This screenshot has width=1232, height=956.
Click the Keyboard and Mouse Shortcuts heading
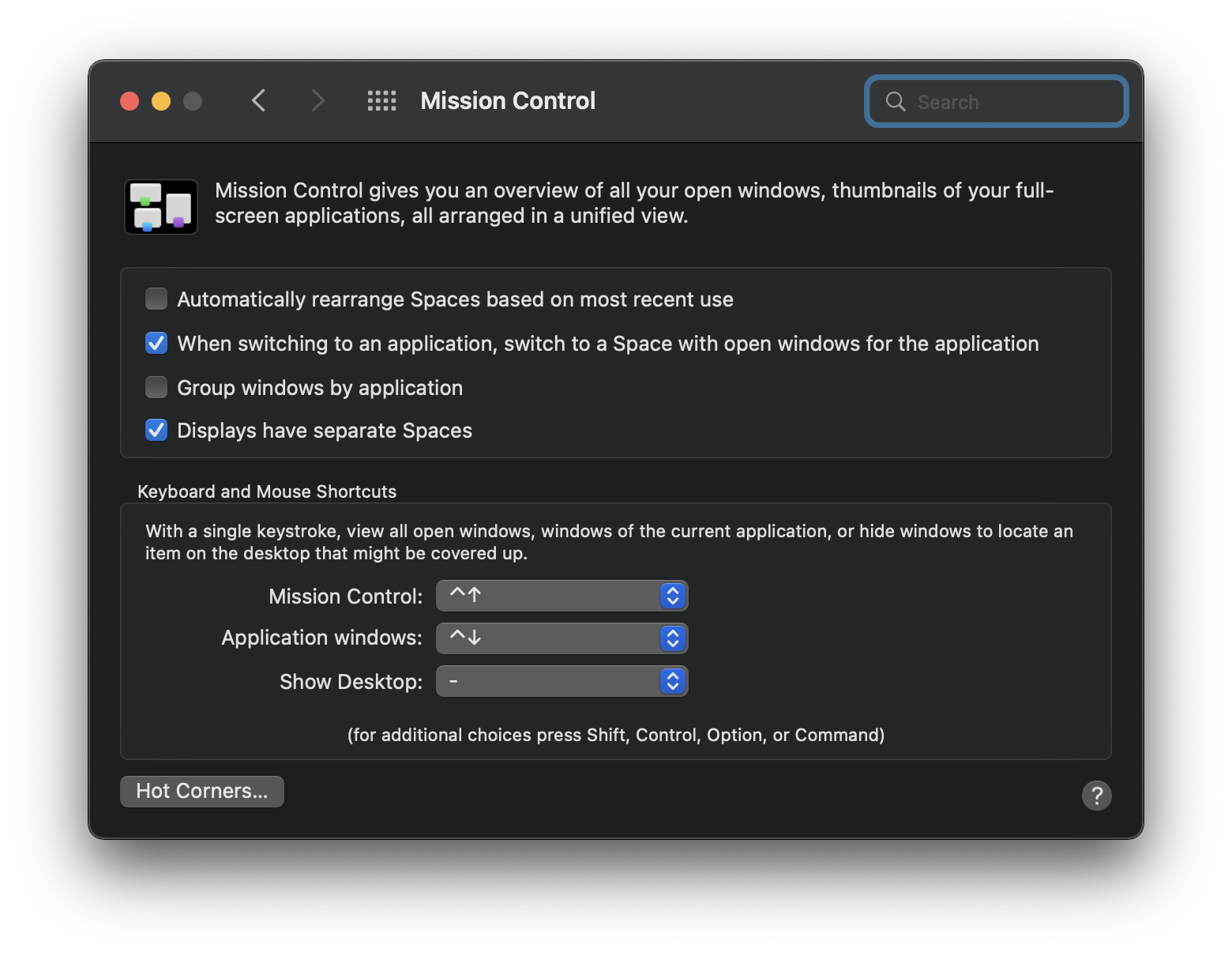[267, 491]
